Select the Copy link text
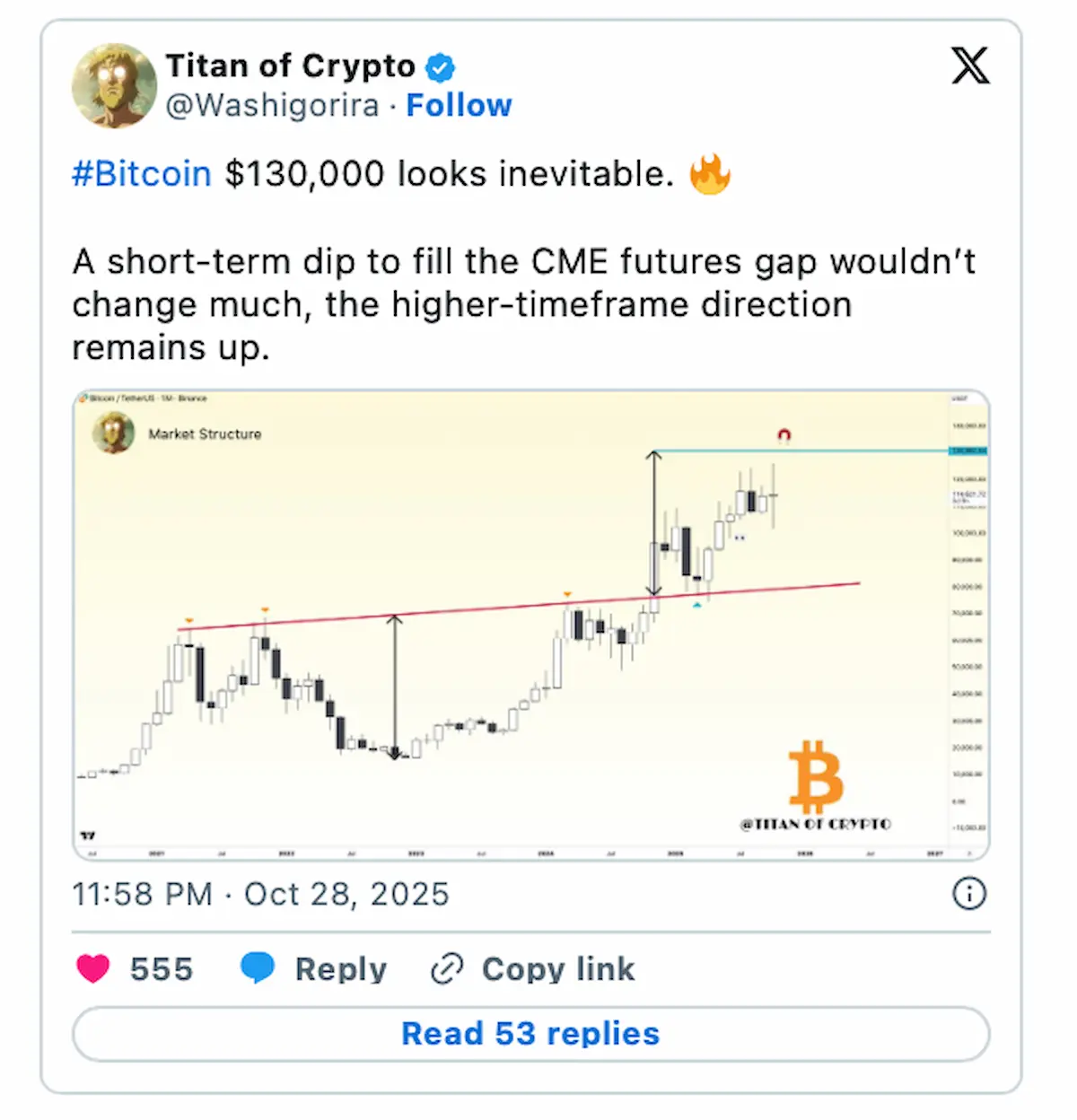This screenshot has height=1120, width=1077. click(x=558, y=969)
